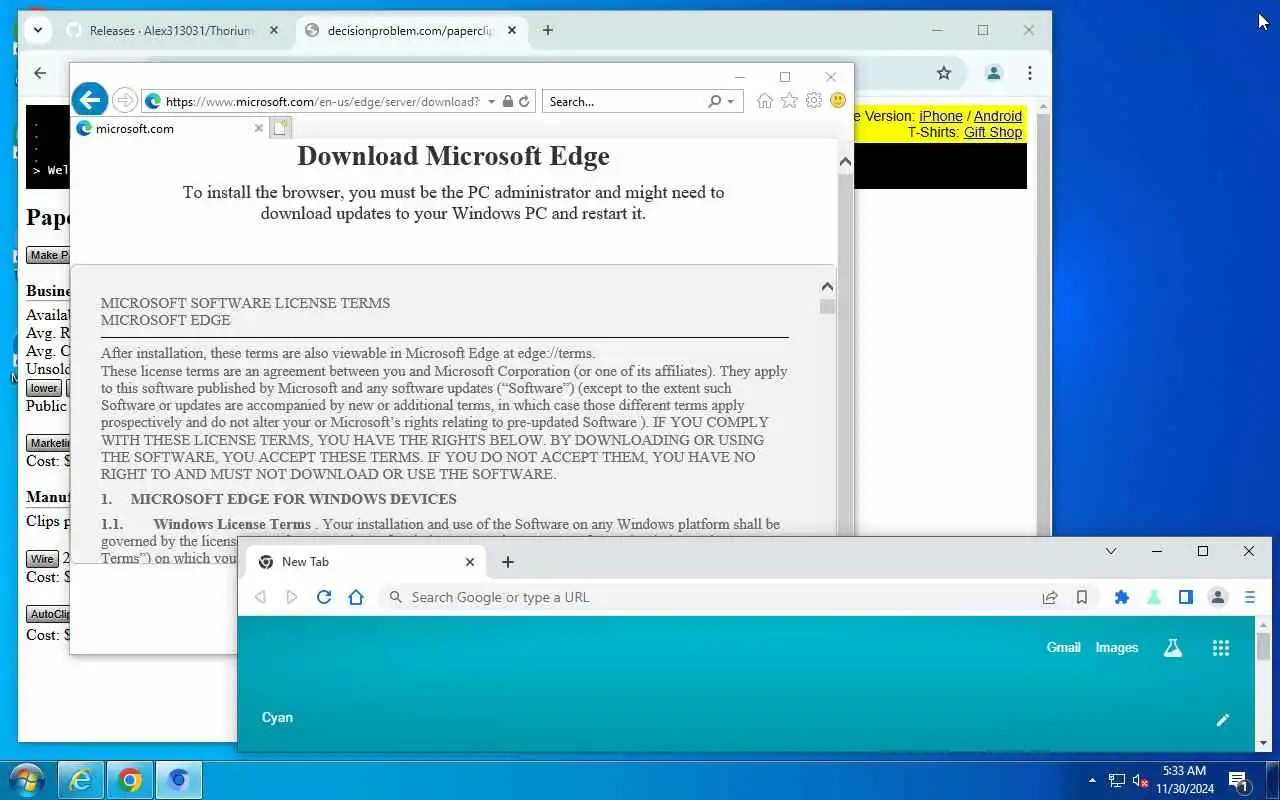Click the Internet Explorer forward arrow button
Image resolution: width=1280 pixels, height=800 pixels.
pyautogui.click(x=124, y=100)
